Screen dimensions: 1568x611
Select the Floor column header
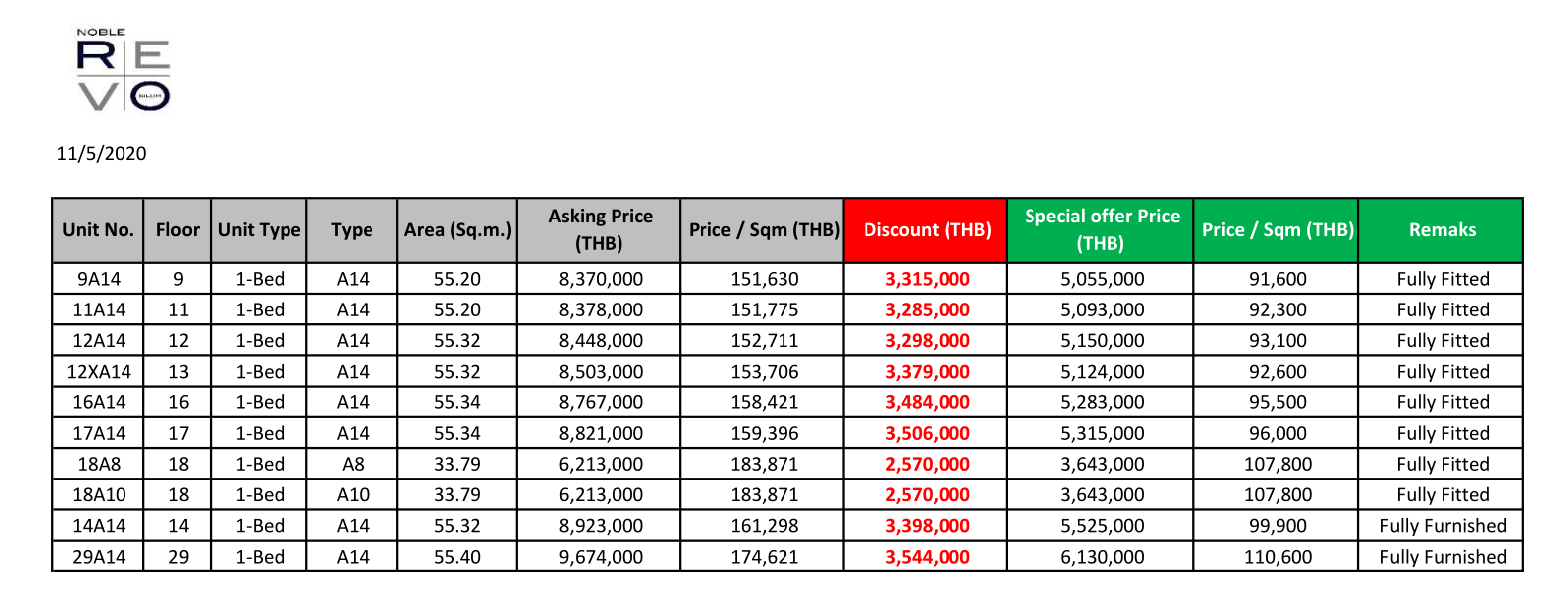tap(178, 230)
